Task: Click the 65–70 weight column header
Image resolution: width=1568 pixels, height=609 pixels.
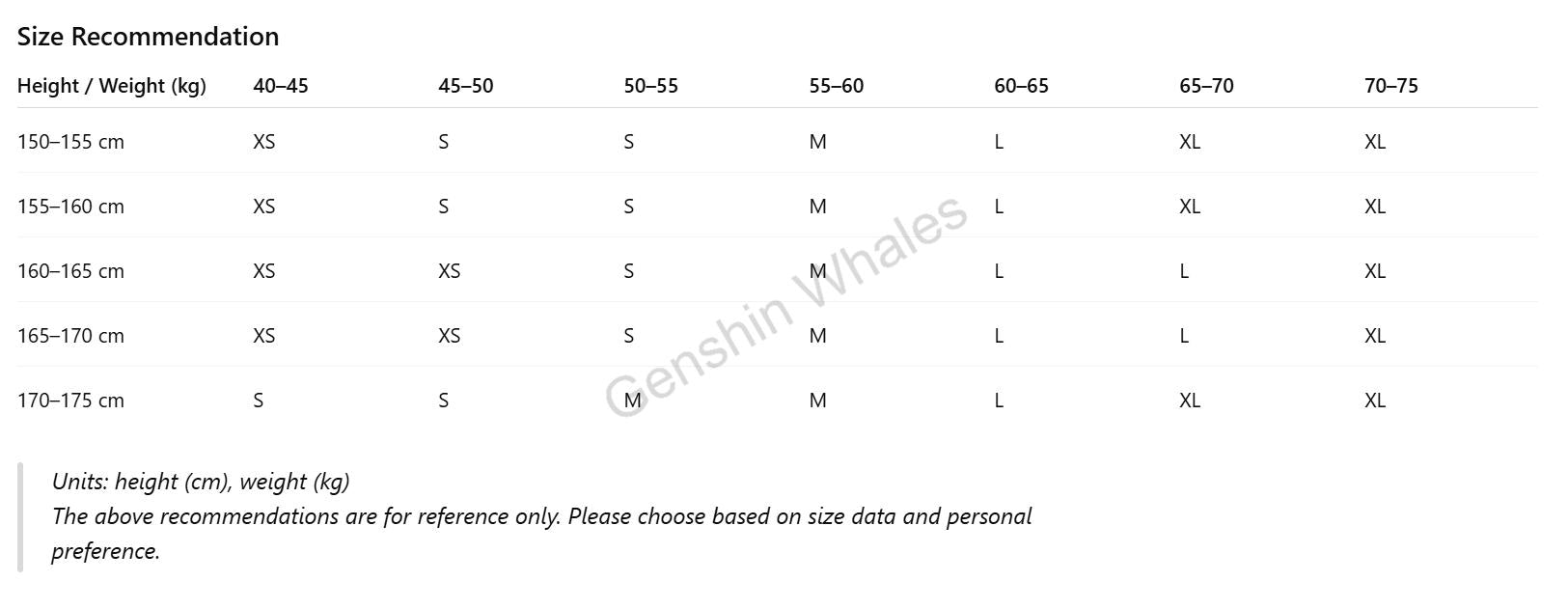Action: point(1206,86)
